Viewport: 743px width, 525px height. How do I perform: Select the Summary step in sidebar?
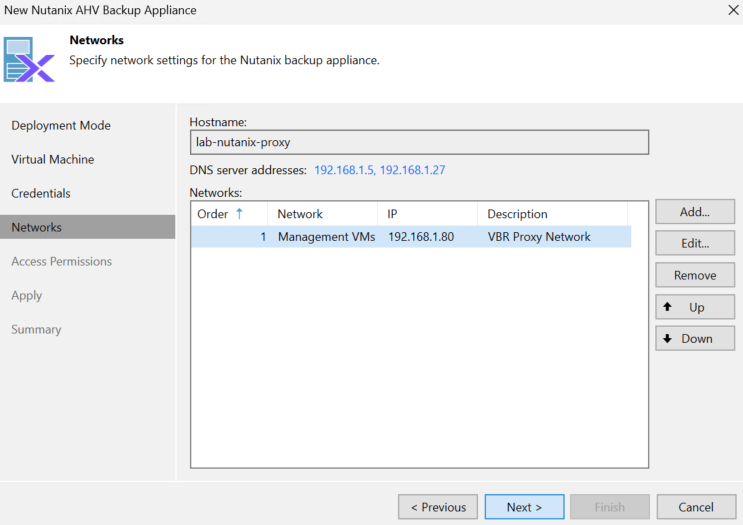pyautogui.click(x=36, y=329)
